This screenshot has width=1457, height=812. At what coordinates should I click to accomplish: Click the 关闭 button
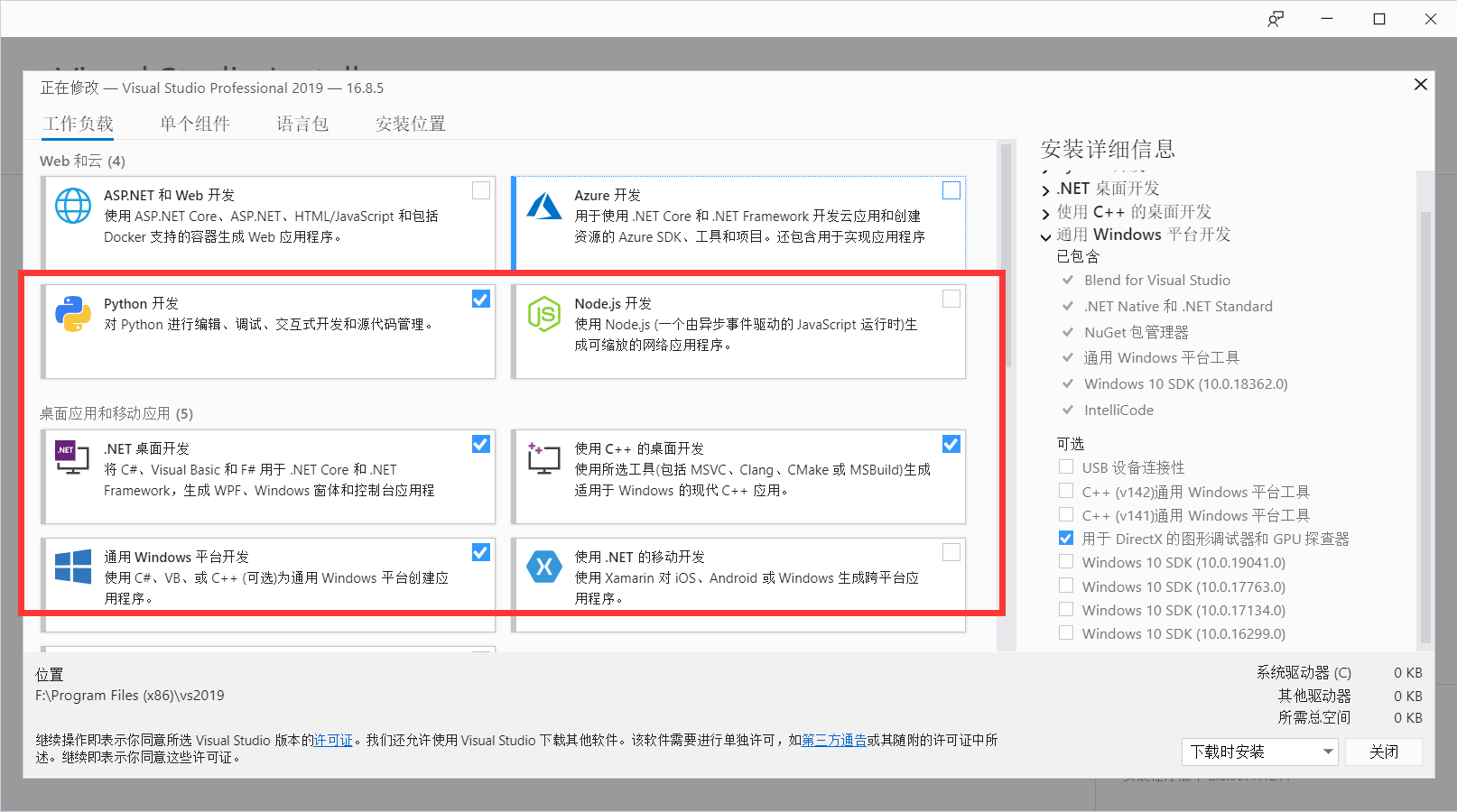coord(1384,752)
